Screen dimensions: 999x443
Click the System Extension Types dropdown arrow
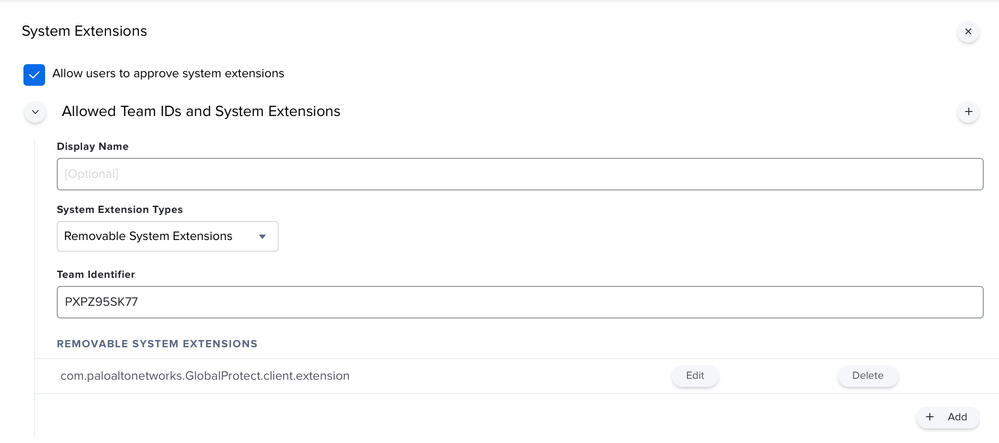tap(262, 236)
